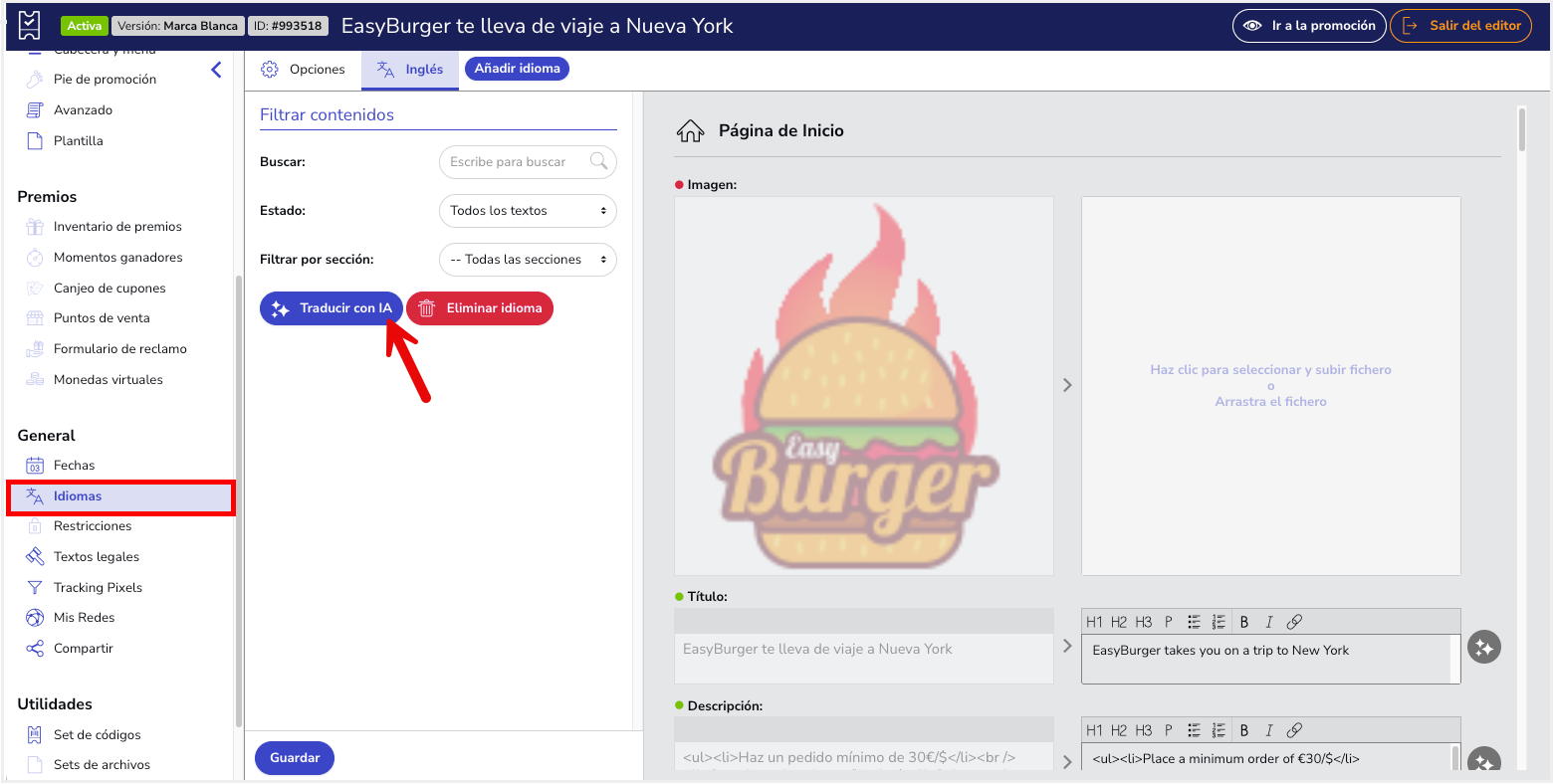Open the Estado dropdown 'Todos los textos'
Image resolution: width=1553 pixels, height=784 pixels.
[x=528, y=211]
